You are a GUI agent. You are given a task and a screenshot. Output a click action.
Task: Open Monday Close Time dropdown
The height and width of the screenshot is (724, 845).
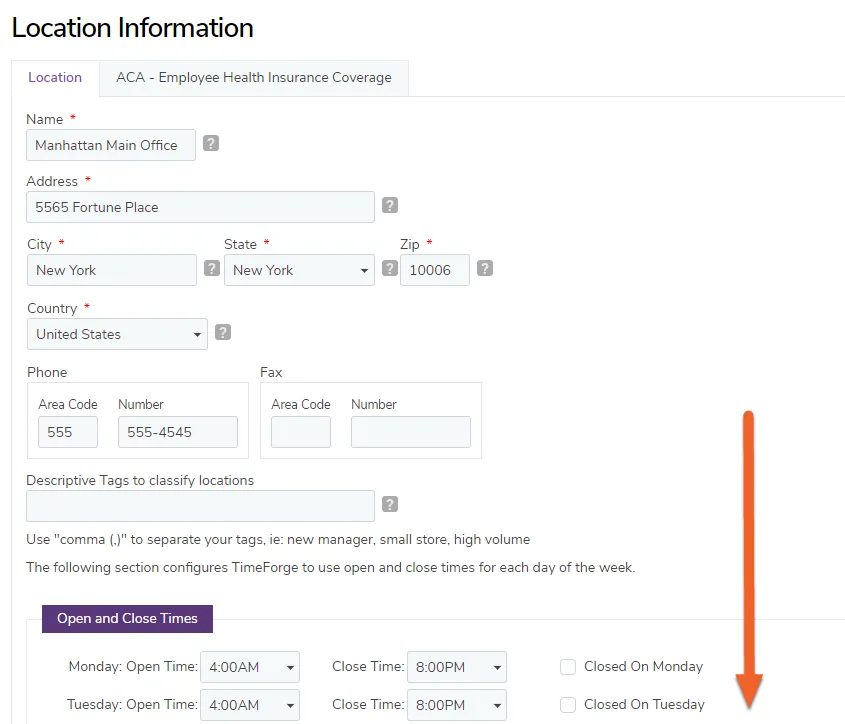tap(457, 667)
